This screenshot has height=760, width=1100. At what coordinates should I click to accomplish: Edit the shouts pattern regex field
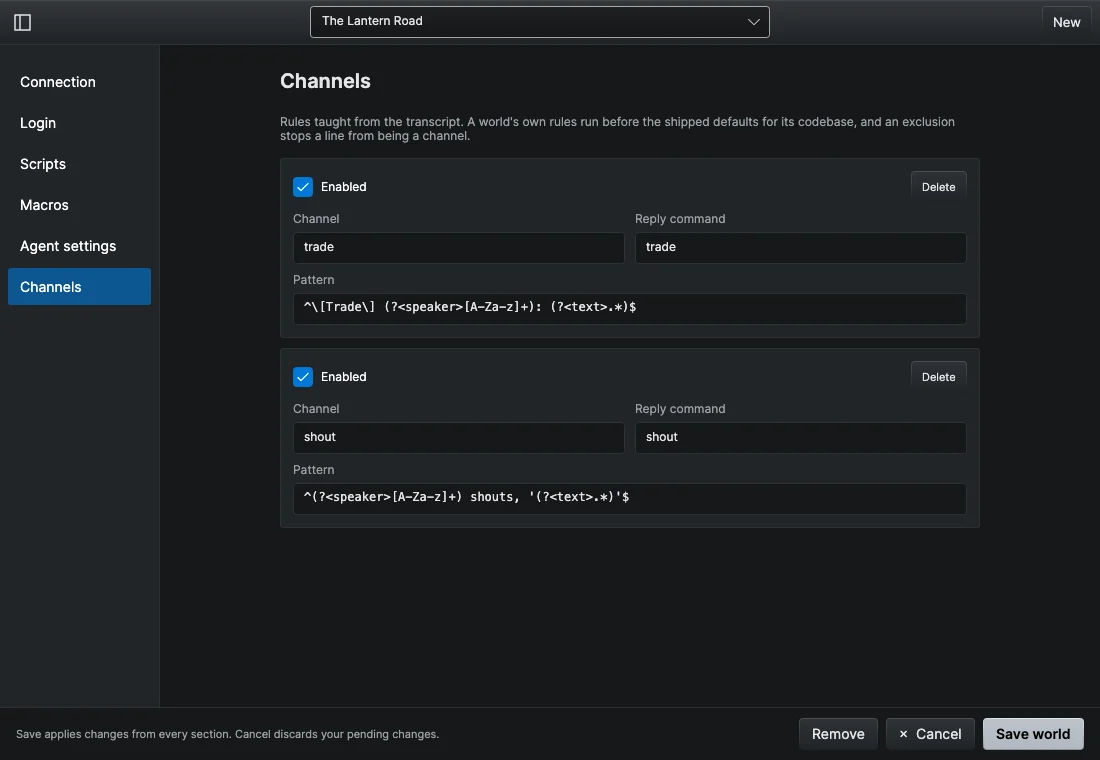(629, 498)
